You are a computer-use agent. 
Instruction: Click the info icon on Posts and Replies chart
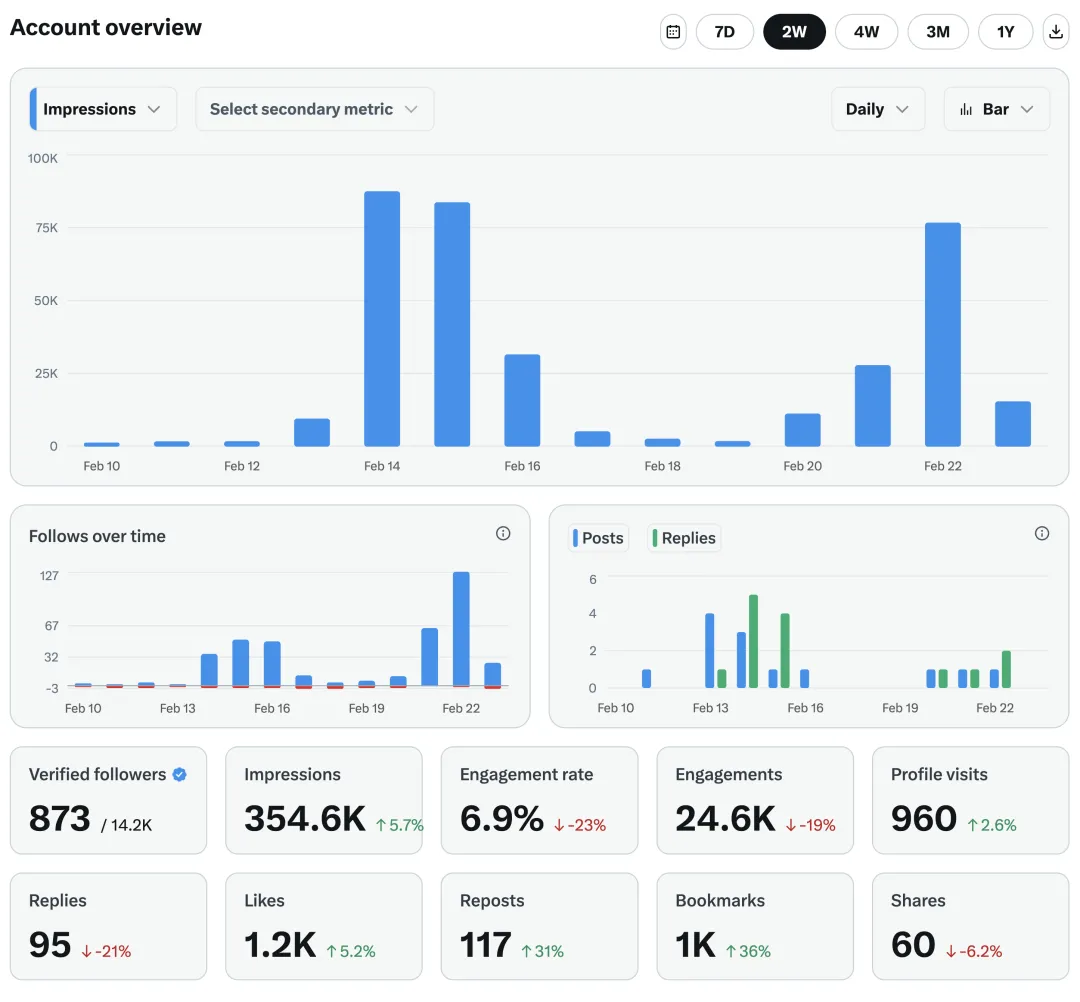coord(1041,533)
